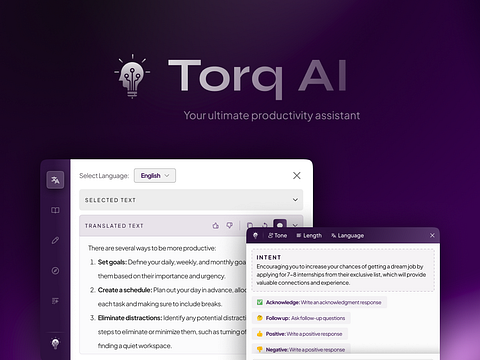
Task: Click the 'TRANSLATED TEXT' heading
Action: (114, 226)
